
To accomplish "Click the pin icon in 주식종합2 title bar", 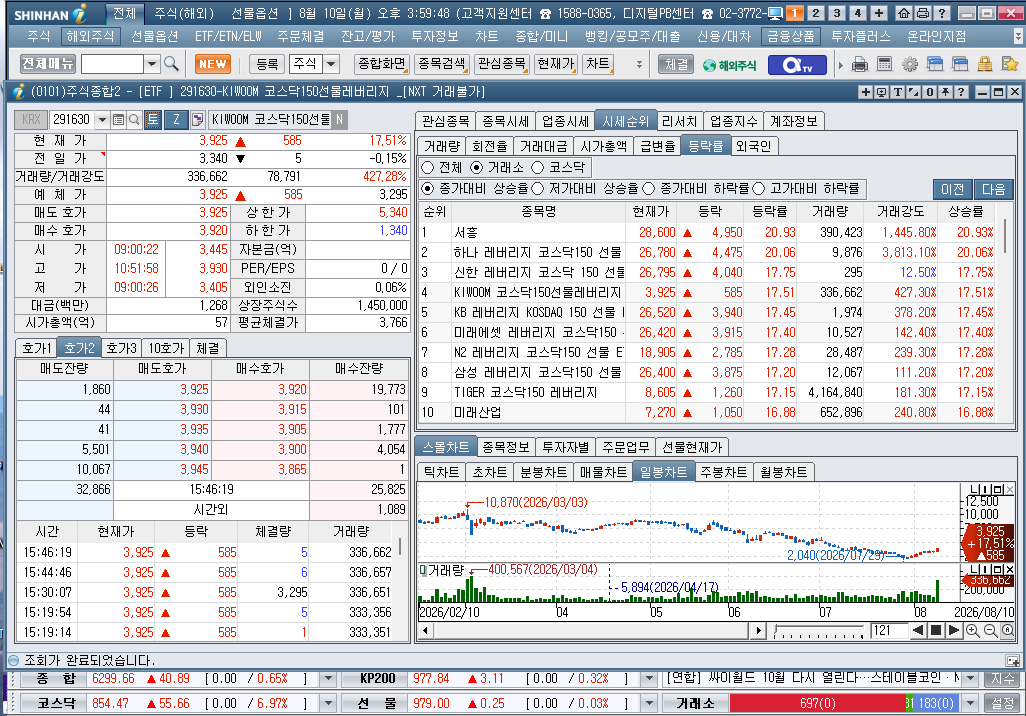I will 946,92.
